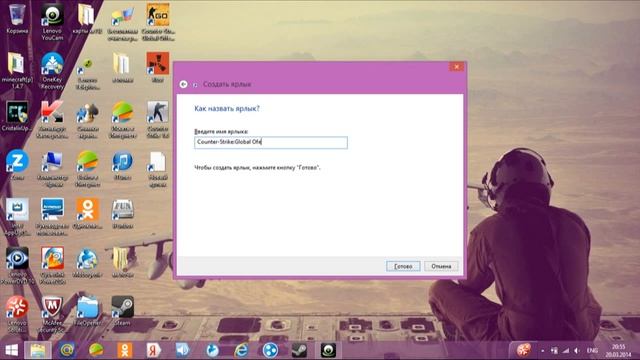This screenshot has width=640, height=360.
Task: Click the speaker application taskbar icon
Action: coord(182,350)
